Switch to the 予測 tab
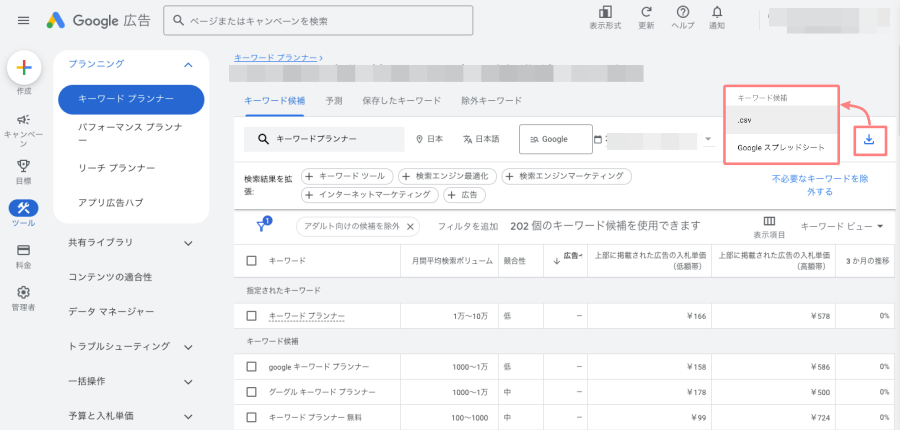 point(333,101)
